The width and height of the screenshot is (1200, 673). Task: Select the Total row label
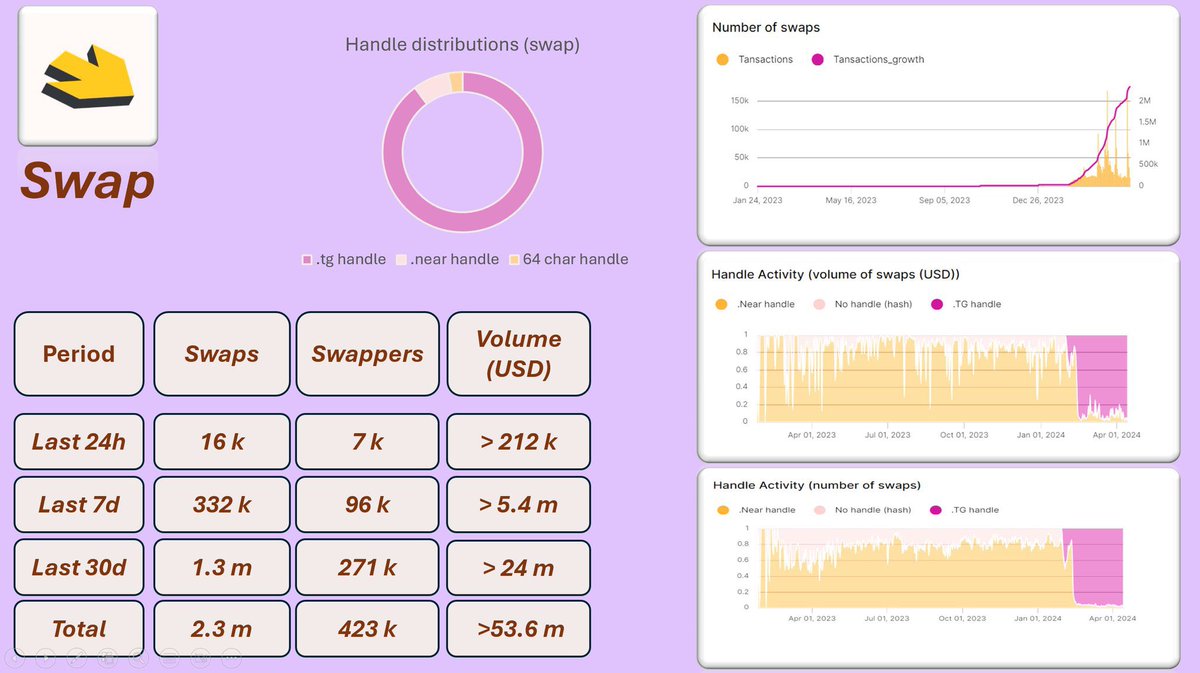pos(79,628)
